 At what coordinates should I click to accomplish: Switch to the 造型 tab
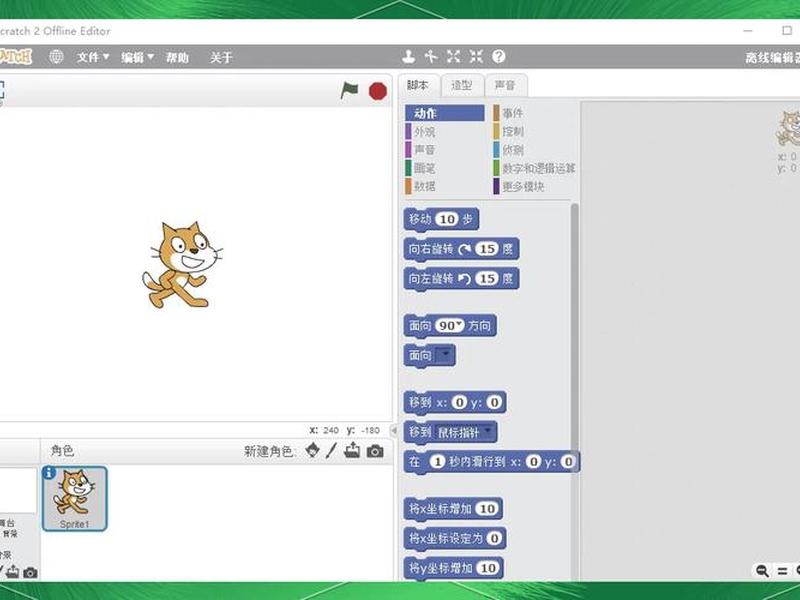461,85
